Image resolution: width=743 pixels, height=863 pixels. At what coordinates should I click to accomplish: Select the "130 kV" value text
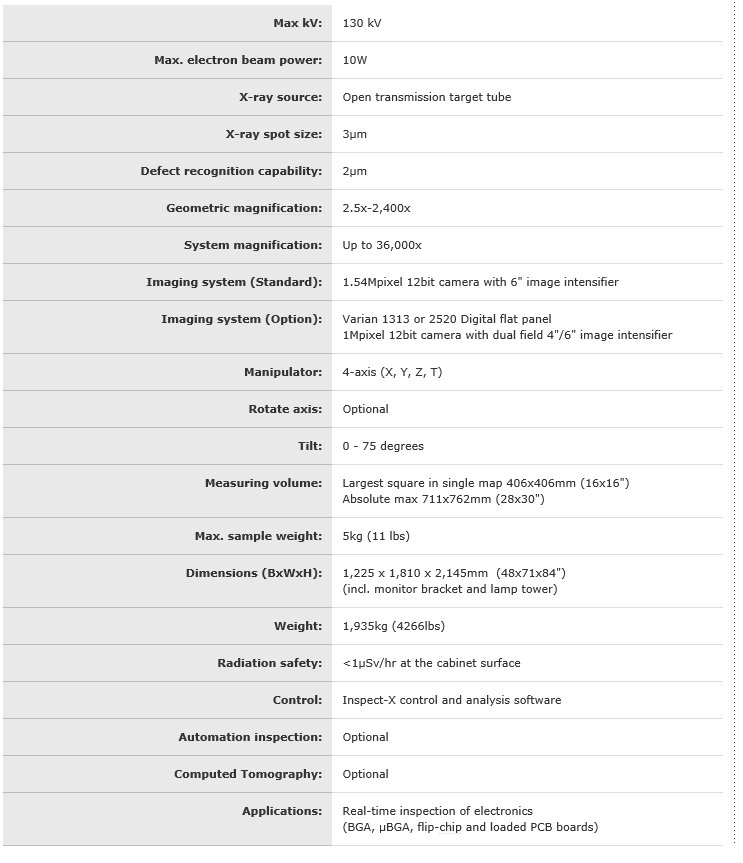360,23
